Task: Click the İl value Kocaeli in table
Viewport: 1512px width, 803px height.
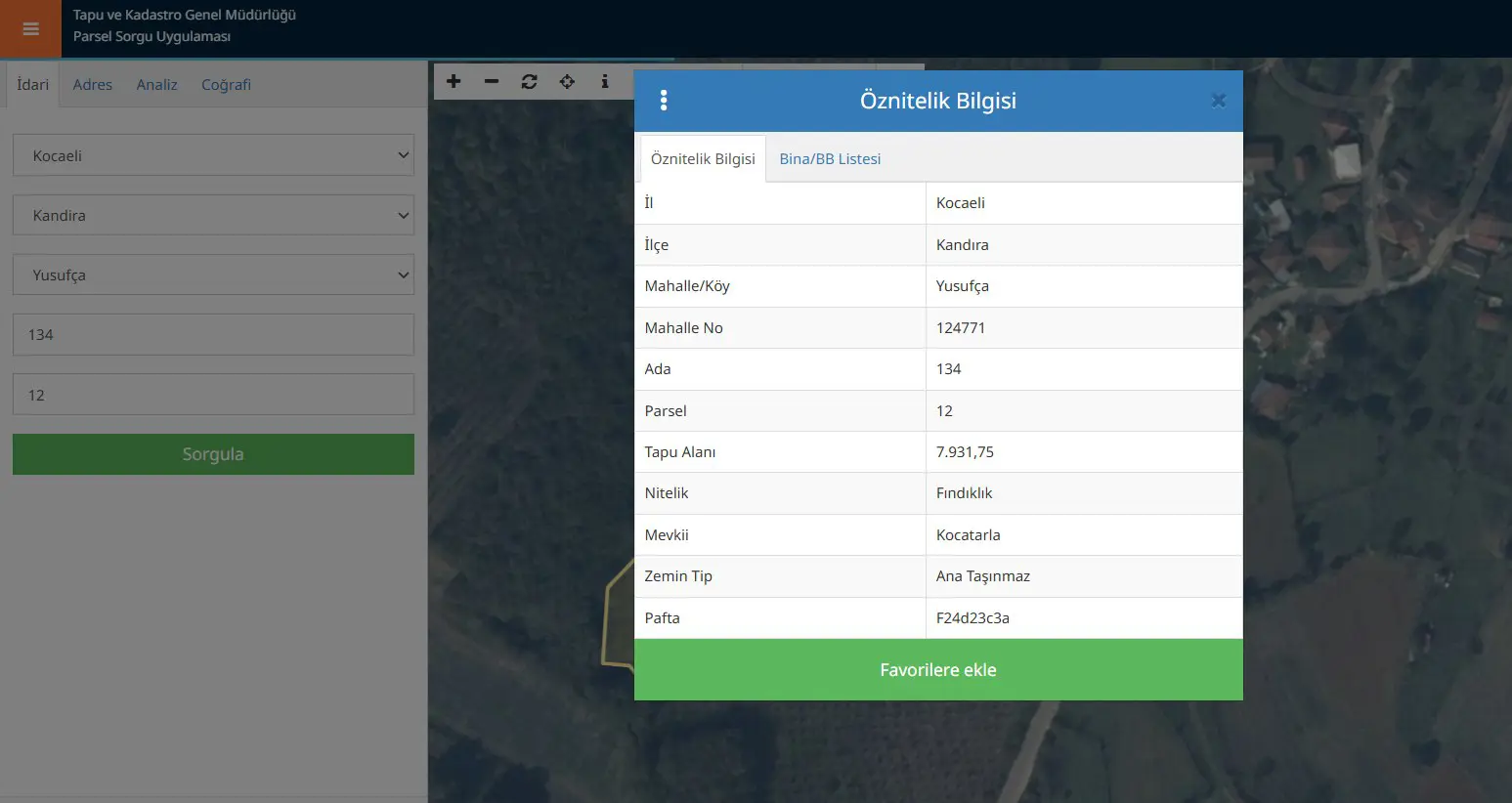Action: point(961,203)
